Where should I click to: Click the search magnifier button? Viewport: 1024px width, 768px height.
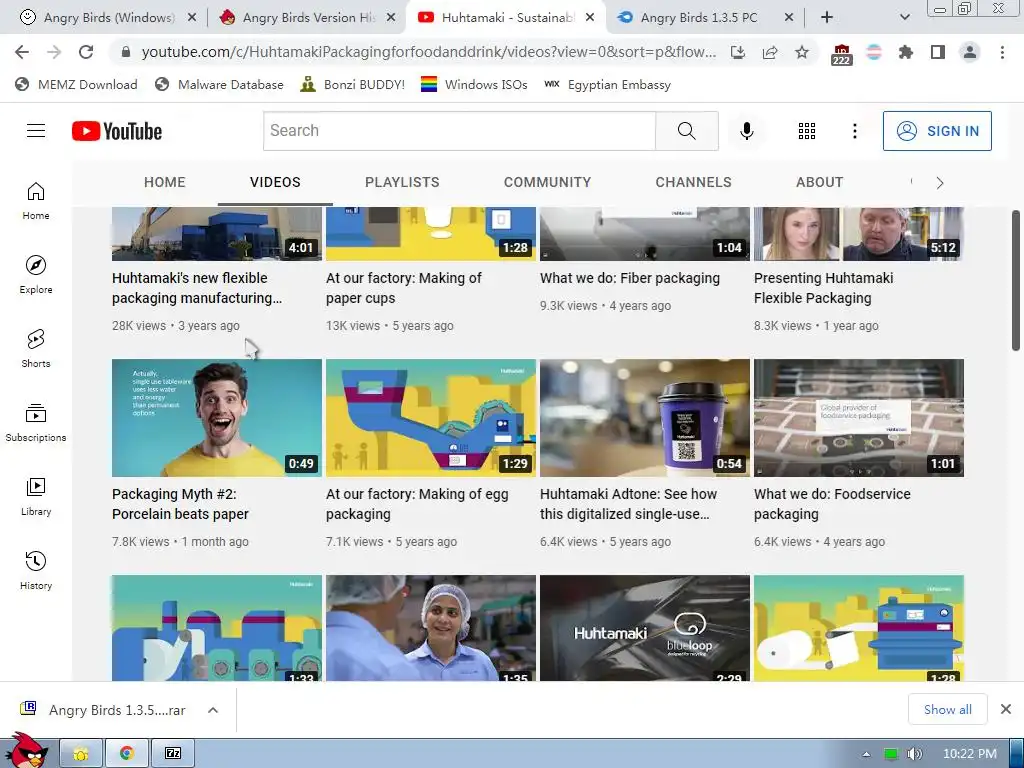tap(687, 131)
